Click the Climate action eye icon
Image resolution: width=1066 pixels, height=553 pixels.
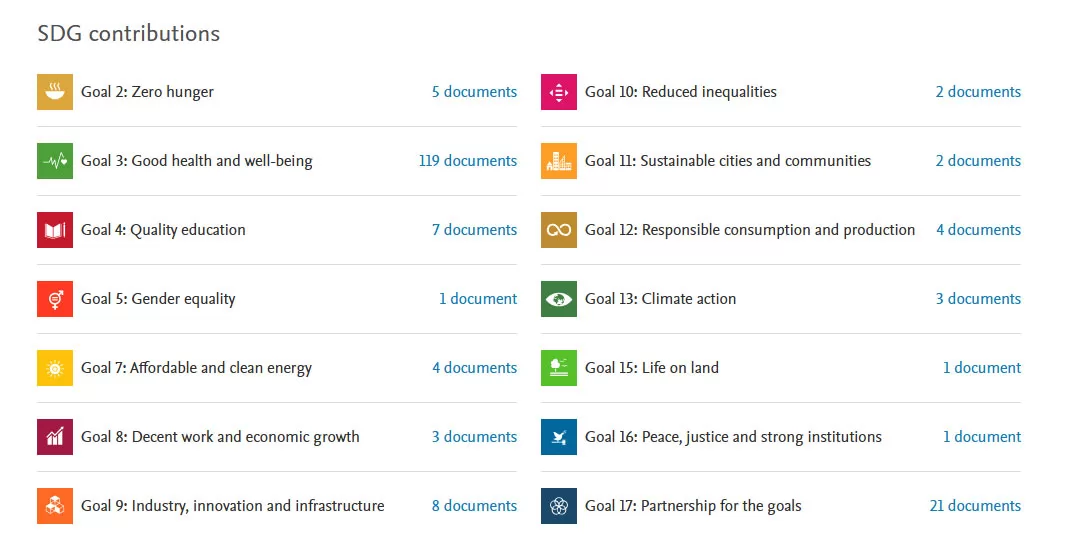click(559, 299)
